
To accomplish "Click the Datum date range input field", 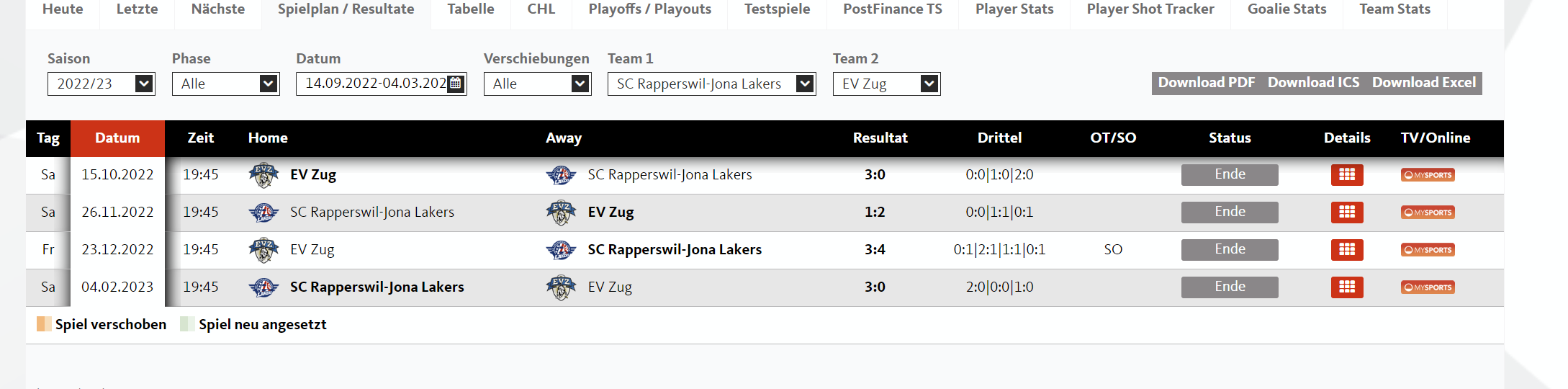I will point(374,84).
